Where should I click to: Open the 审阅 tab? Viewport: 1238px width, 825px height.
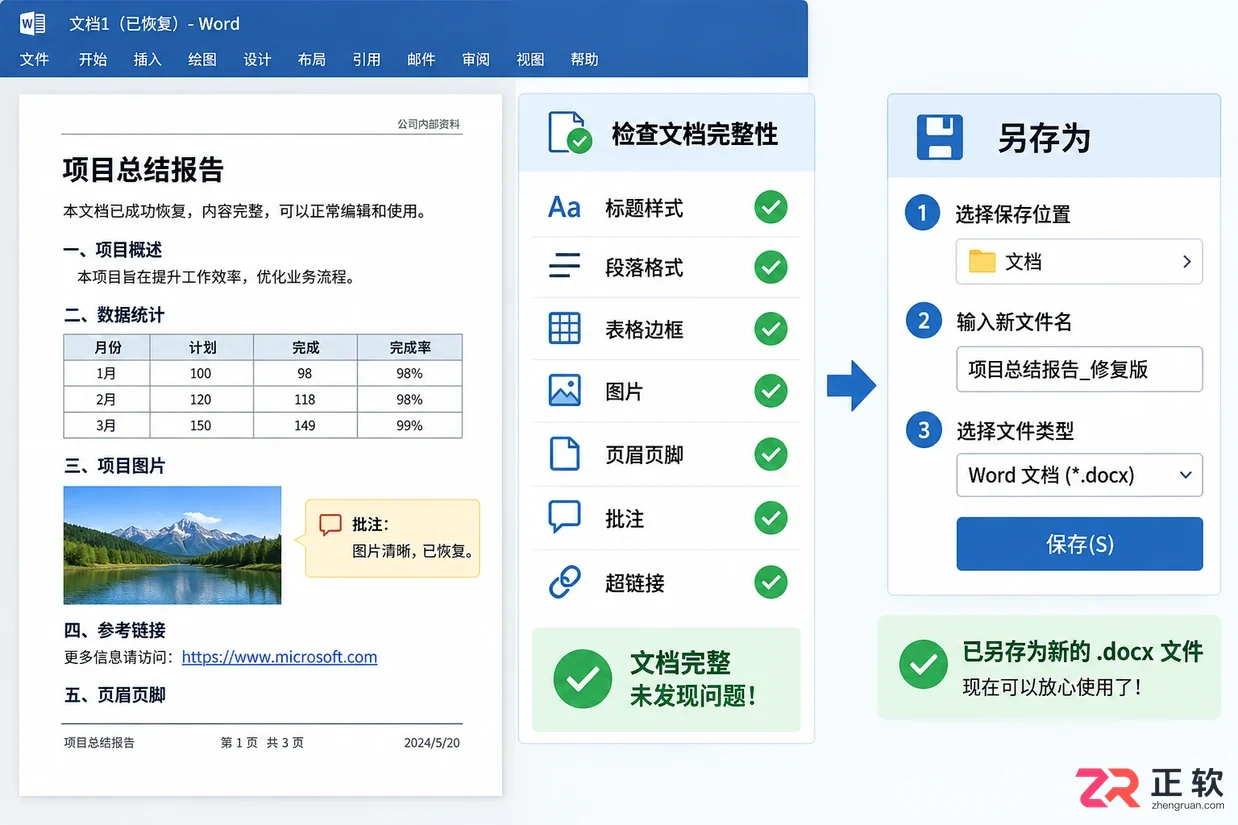475,59
